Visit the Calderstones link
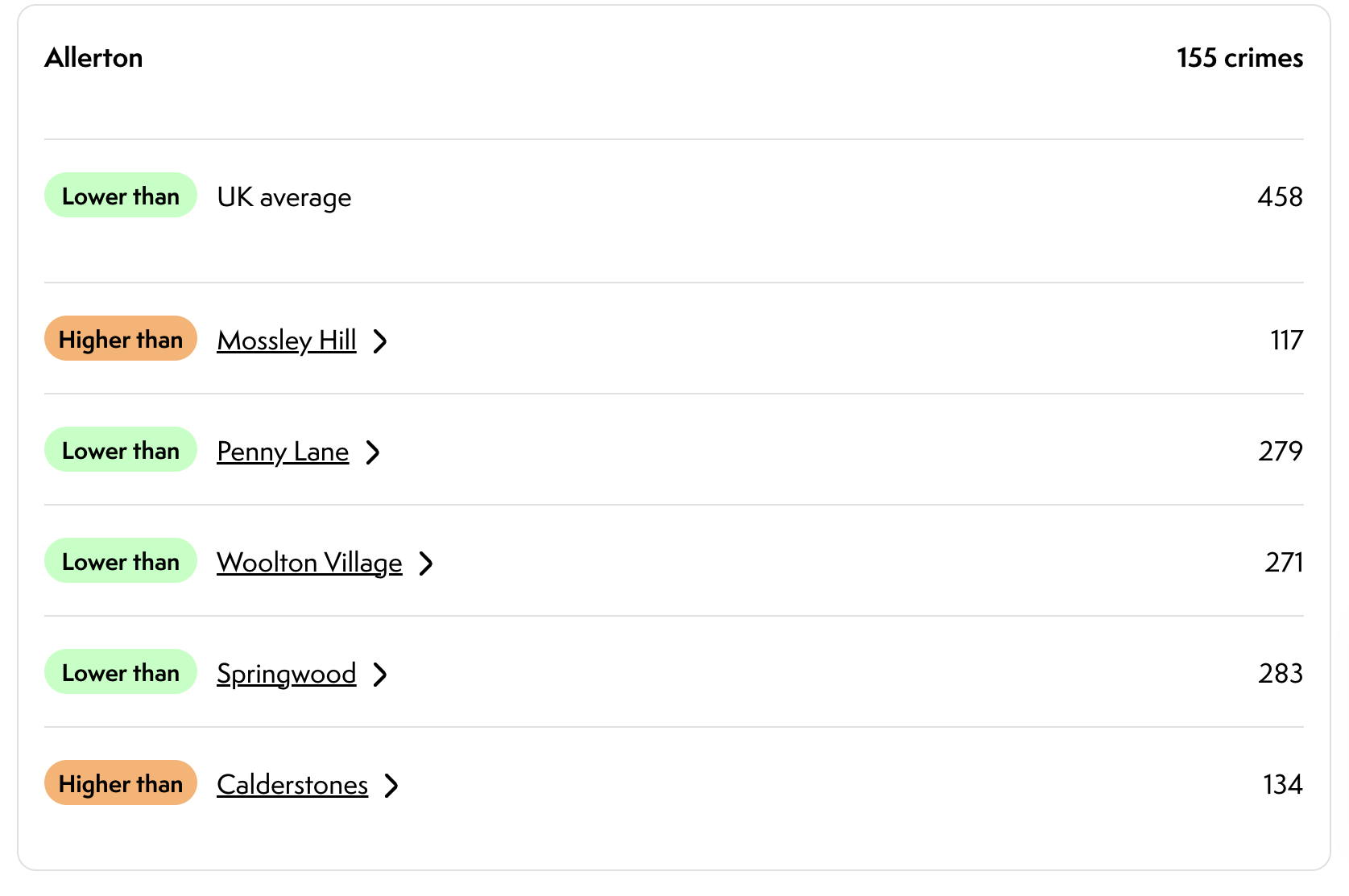 292,785
